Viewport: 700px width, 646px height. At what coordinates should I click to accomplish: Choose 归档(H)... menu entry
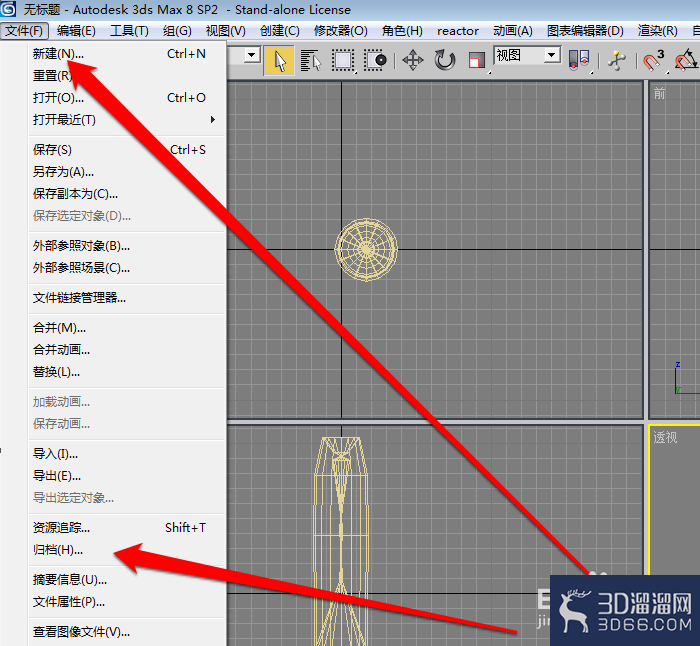(x=127, y=550)
